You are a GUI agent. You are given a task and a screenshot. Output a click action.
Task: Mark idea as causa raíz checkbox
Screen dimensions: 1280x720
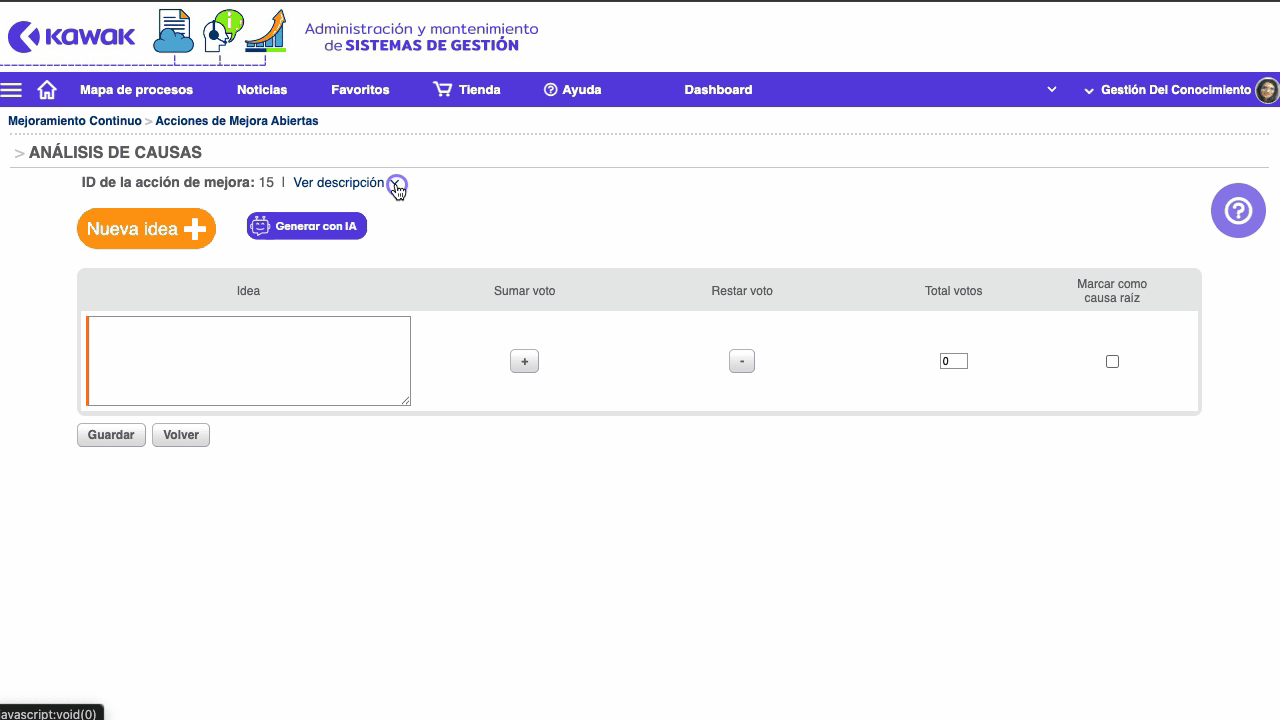coord(1112,361)
